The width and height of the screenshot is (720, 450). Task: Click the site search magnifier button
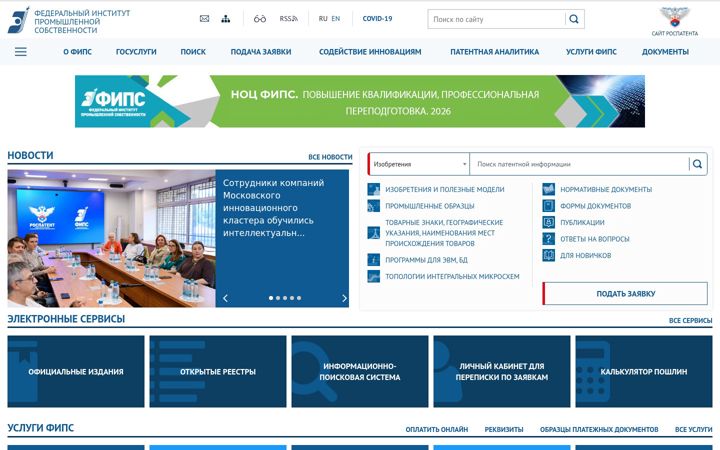574,19
